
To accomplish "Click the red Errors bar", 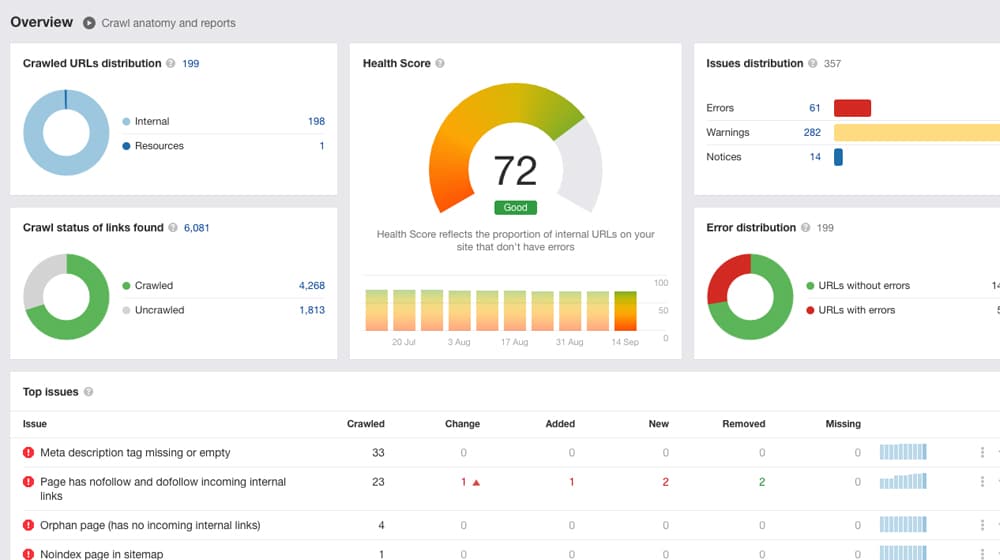I will point(852,108).
